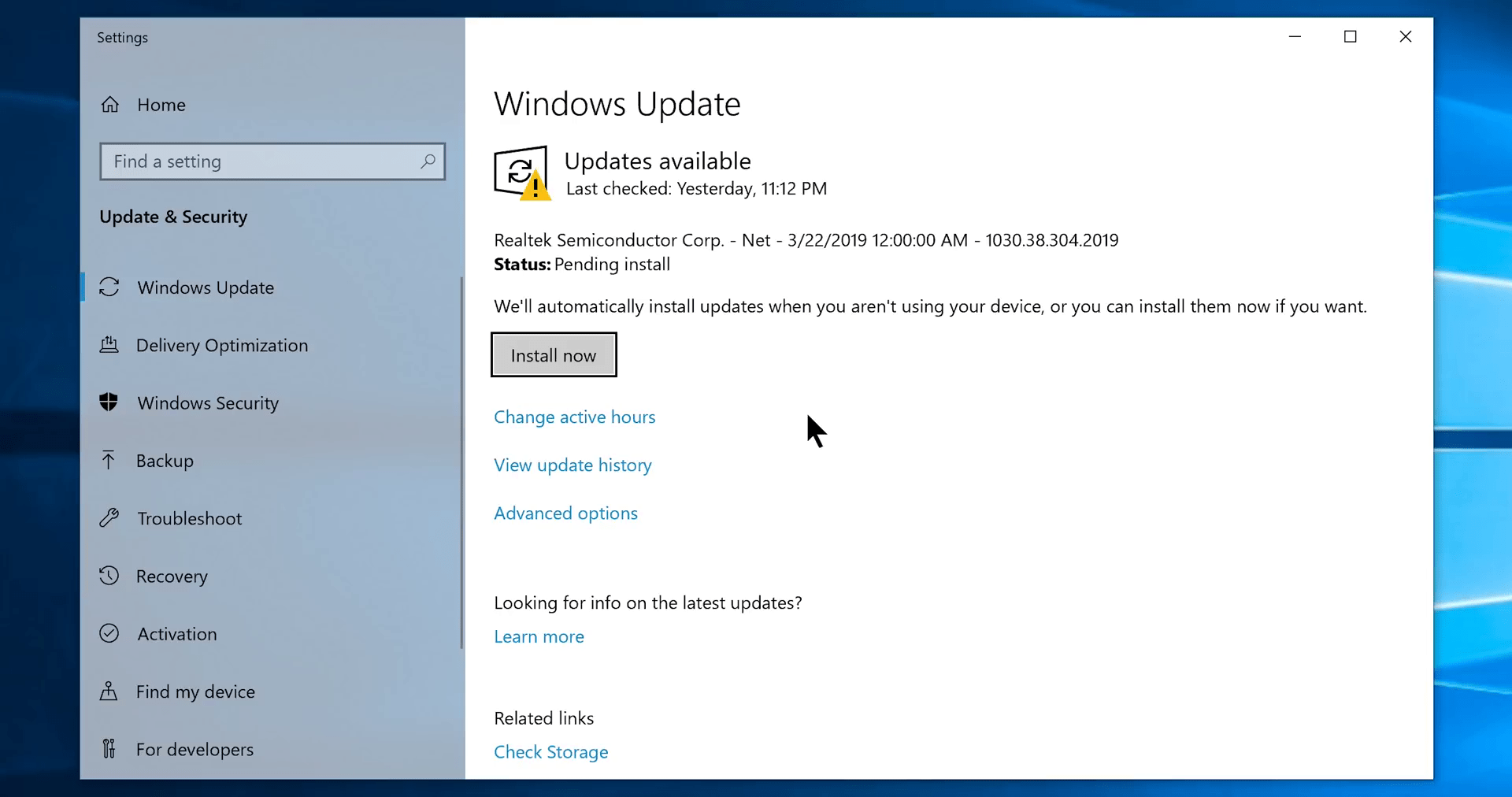Select Windows Update in sidebar
This screenshot has height=797, width=1512.
272,287
